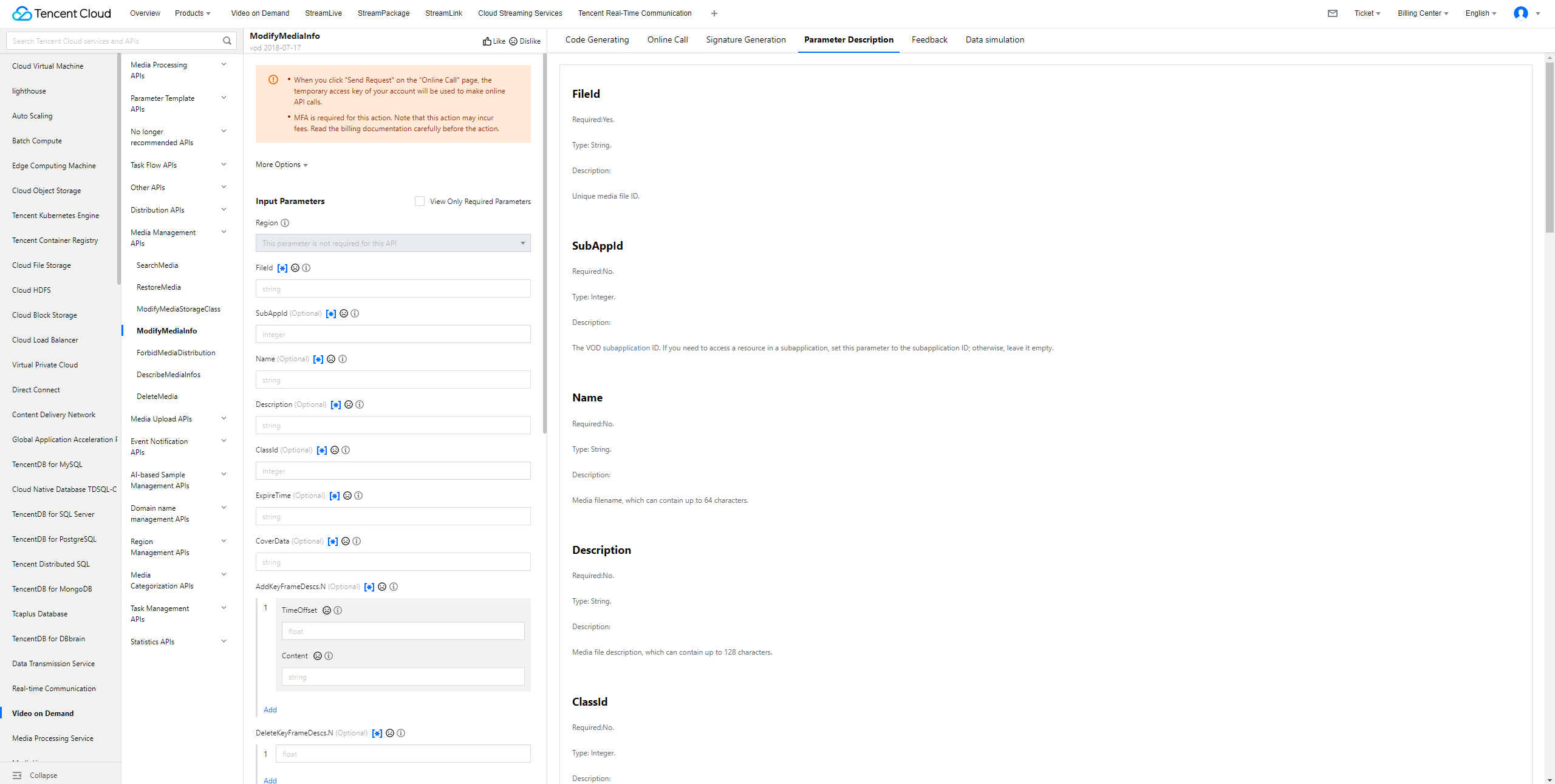The height and width of the screenshot is (784, 1555).
Task: Click the Dislike face icon
Action: pyautogui.click(x=513, y=41)
